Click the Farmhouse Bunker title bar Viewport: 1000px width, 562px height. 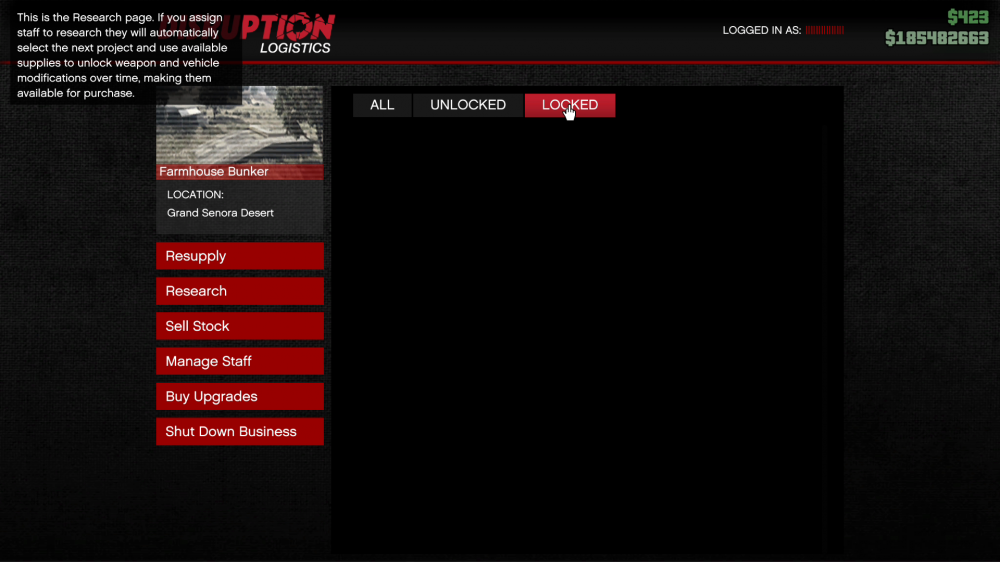coord(239,171)
